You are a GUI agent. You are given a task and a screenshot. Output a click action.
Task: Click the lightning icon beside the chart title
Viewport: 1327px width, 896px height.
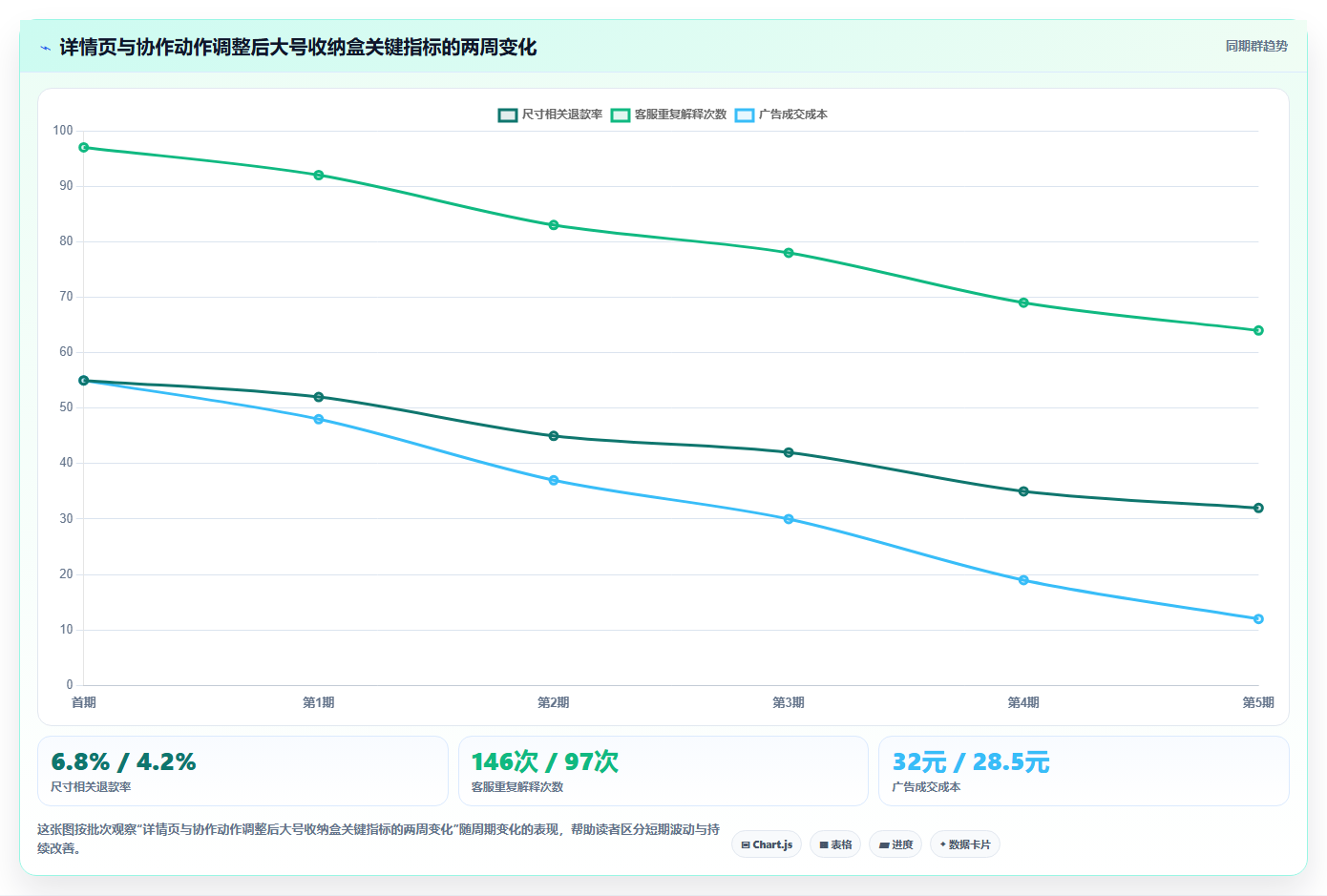45,48
